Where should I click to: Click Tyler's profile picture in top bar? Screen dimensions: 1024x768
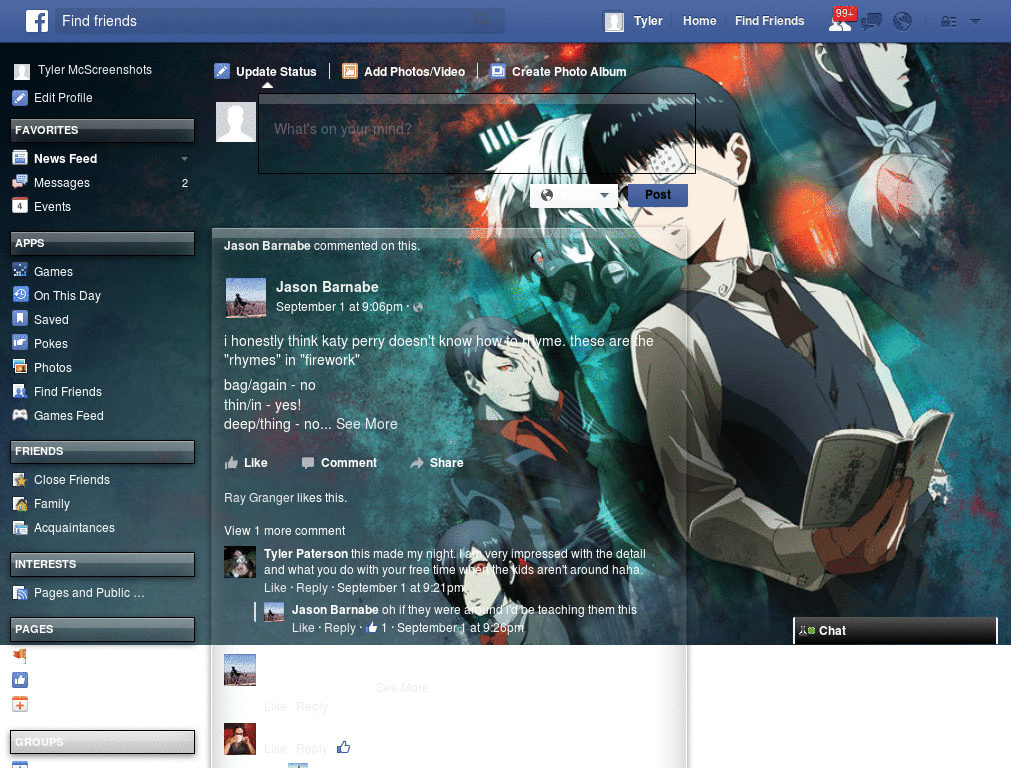614,22
